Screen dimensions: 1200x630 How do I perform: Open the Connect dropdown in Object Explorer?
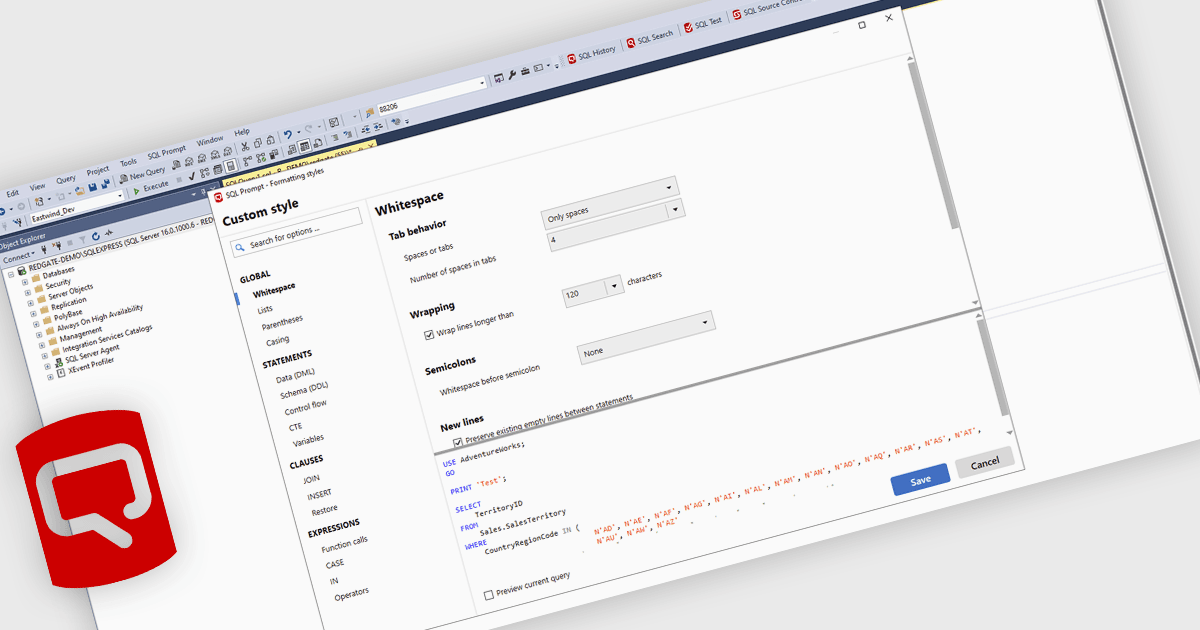(x=18, y=256)
